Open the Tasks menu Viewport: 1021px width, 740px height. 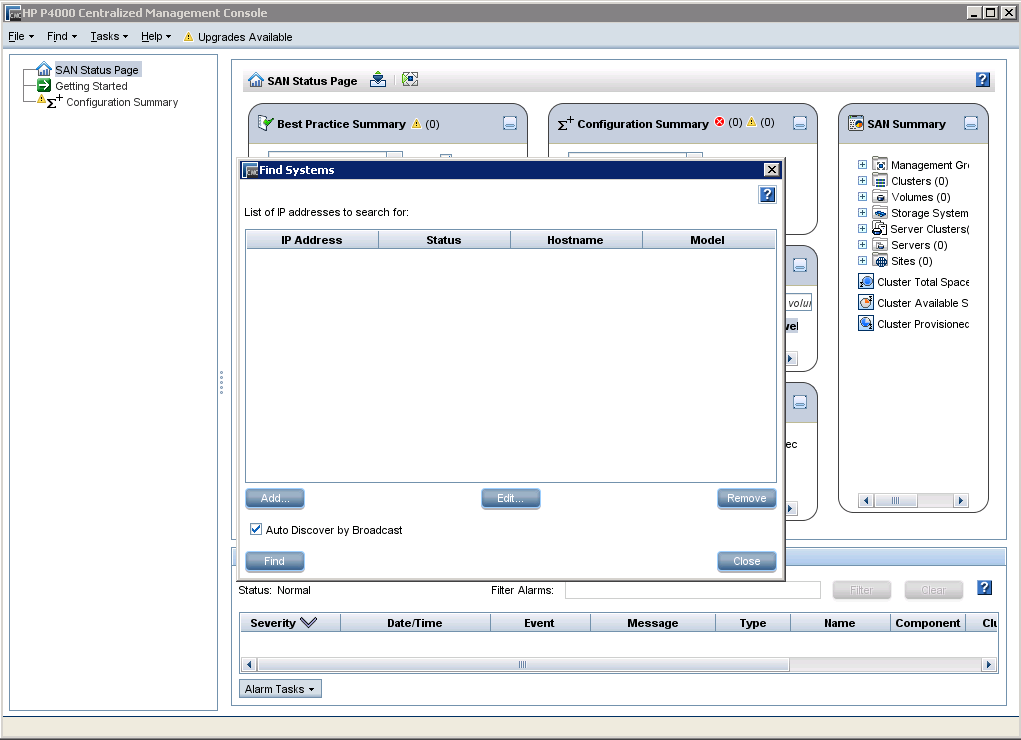point(108,36)
